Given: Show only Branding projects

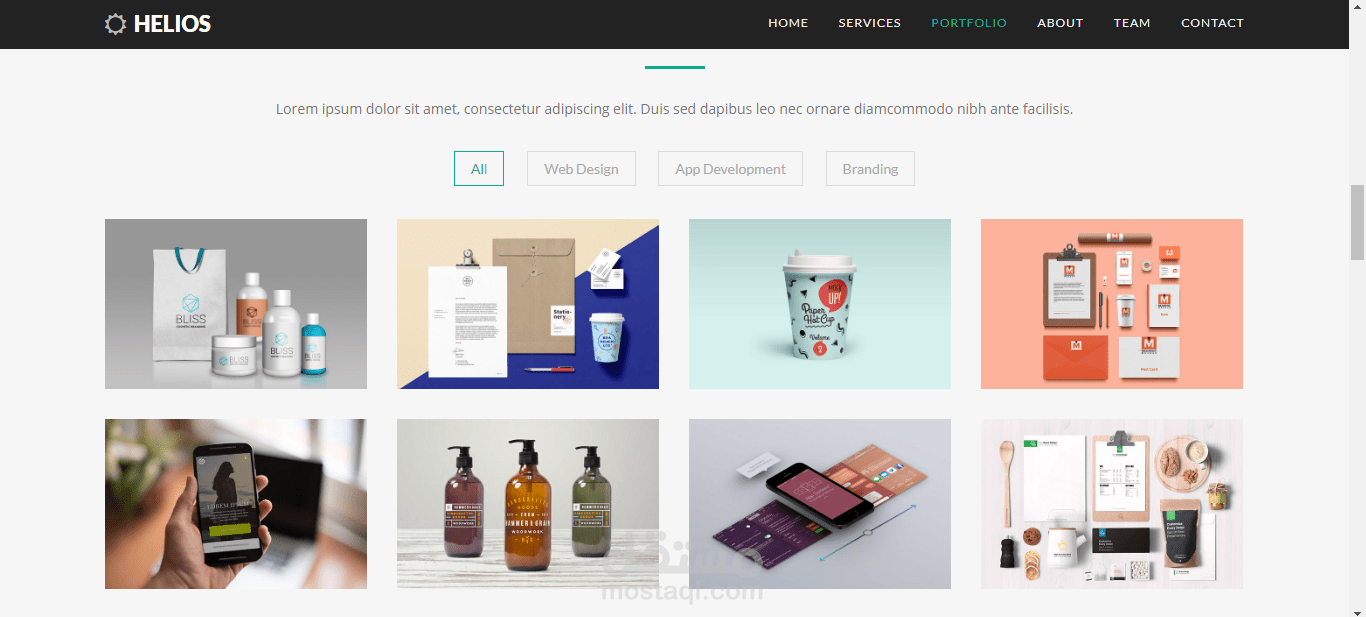Looking at the screenshot, I should [x=870, y=169].
